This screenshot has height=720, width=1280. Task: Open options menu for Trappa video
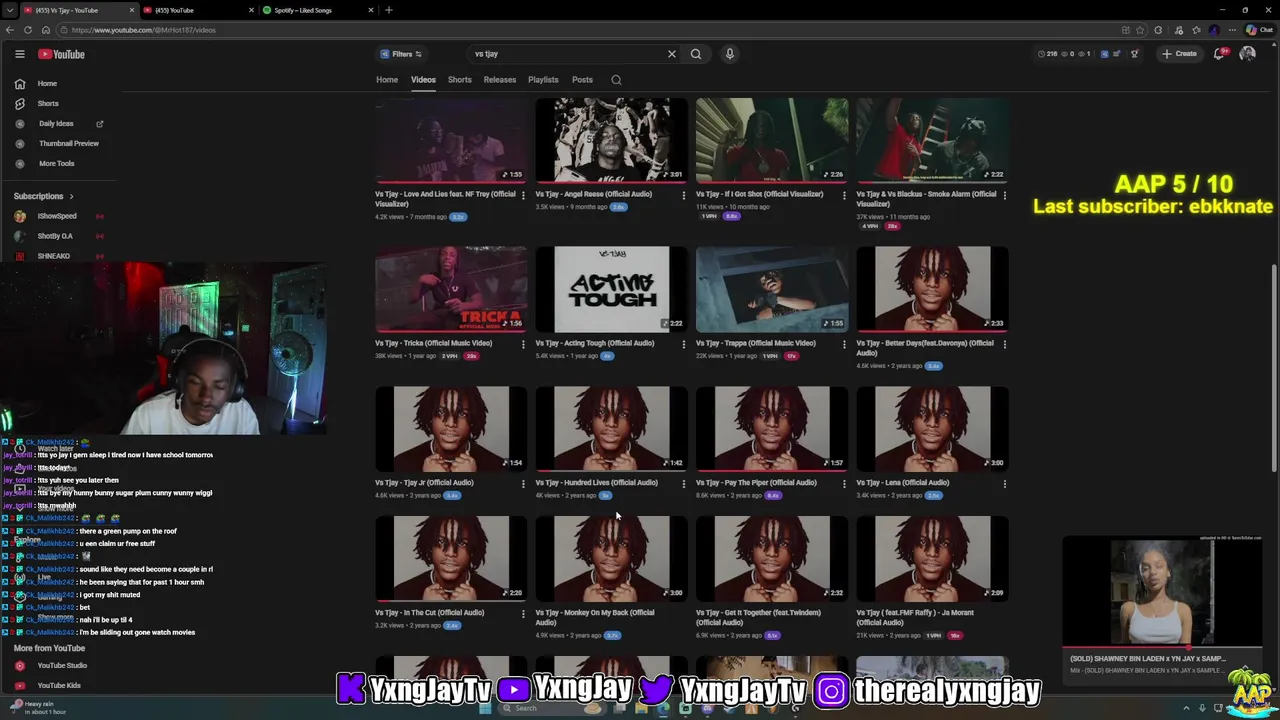tap(844, 344)
